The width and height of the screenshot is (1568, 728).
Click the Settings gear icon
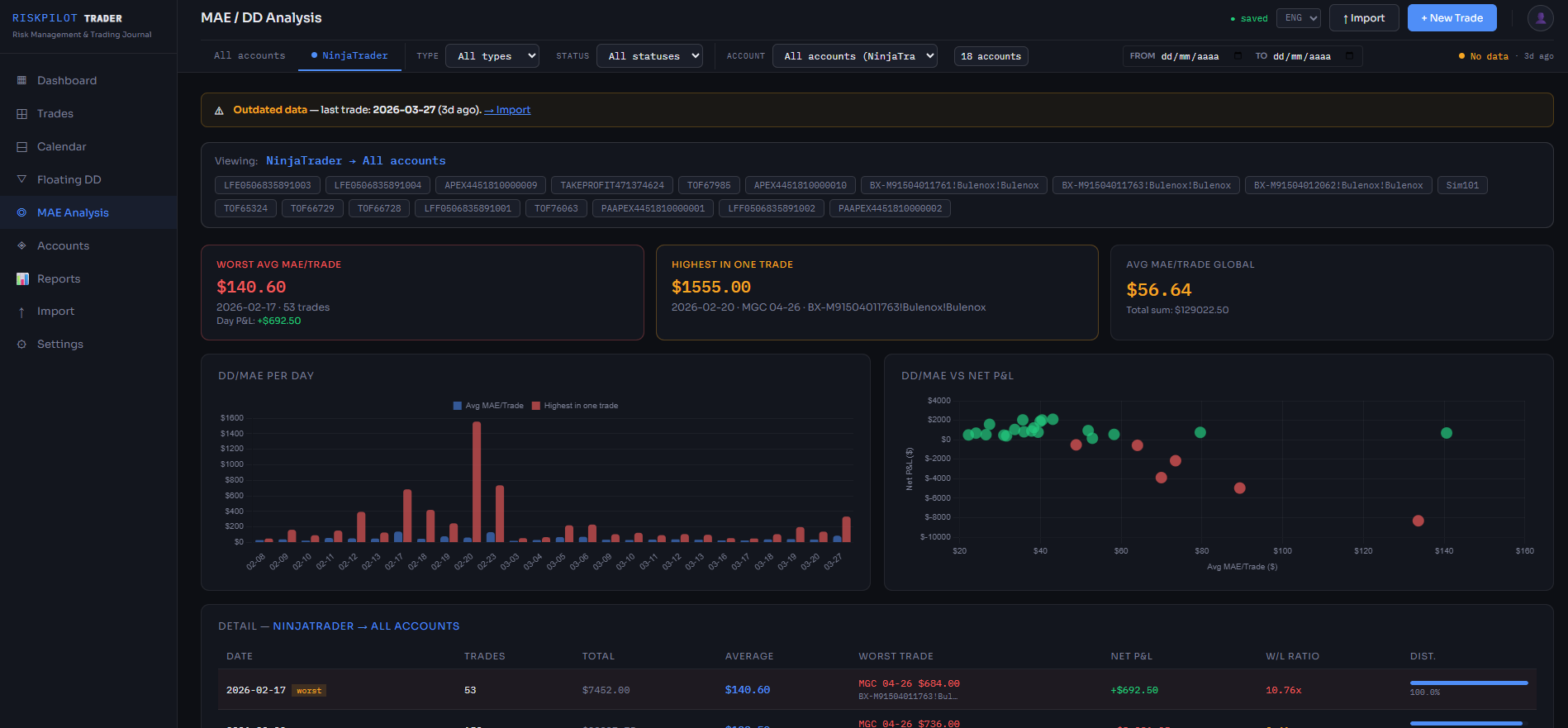tap(21, 344)
